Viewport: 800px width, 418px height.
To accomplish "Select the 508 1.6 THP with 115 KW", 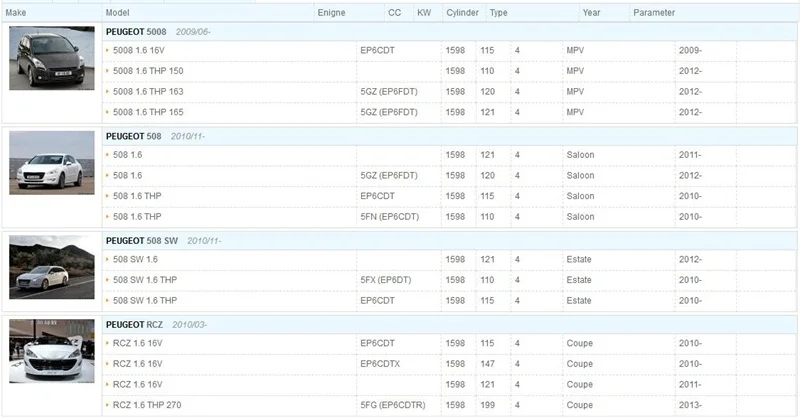I will (137, 196).
